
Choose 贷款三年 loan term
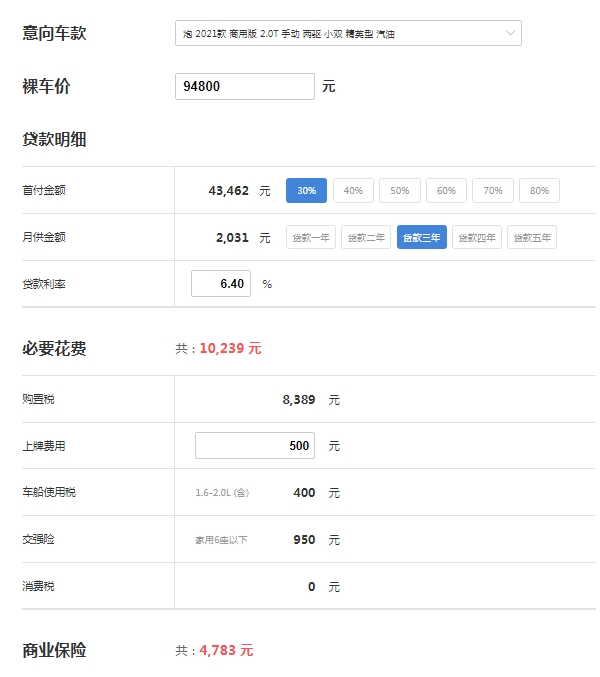(422, 237)
